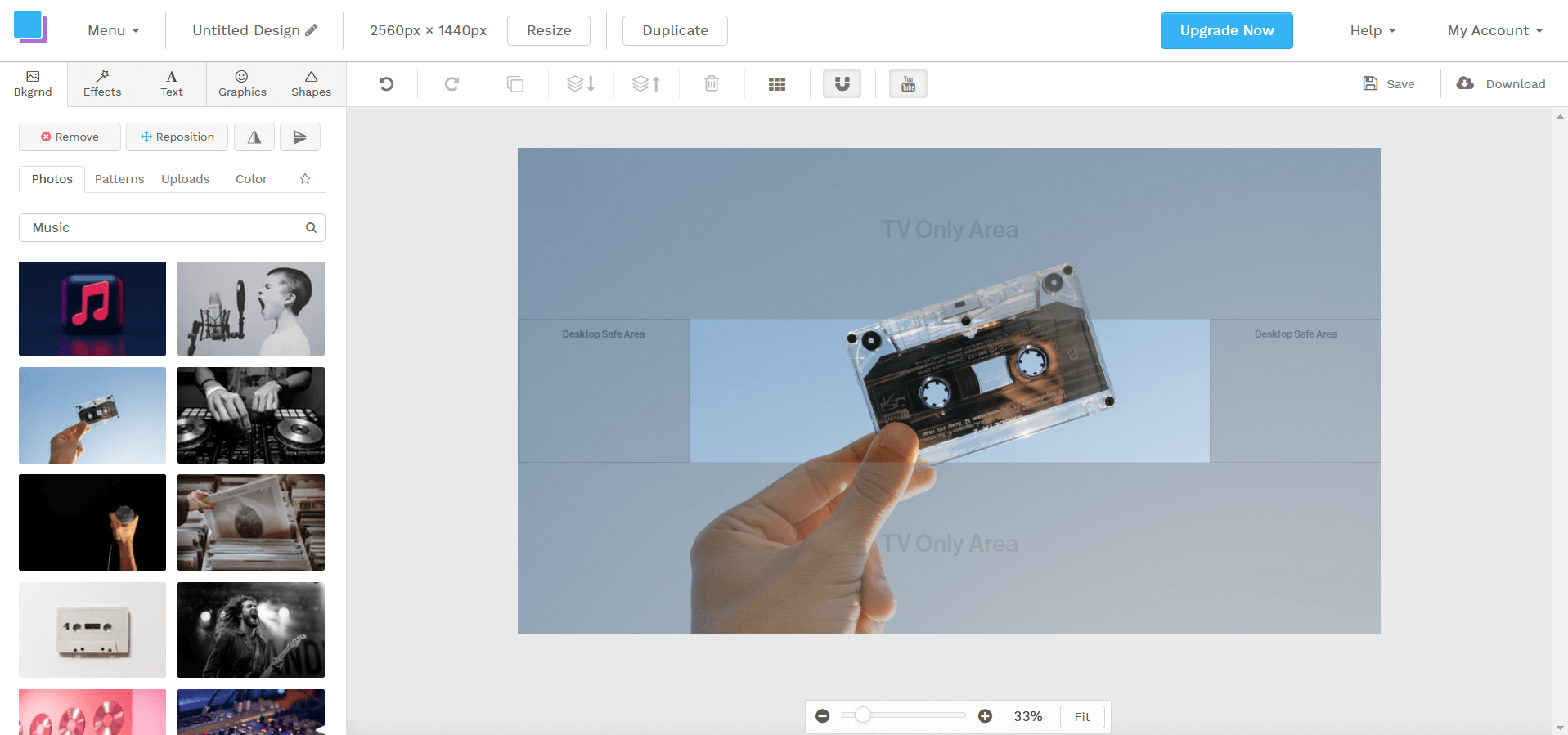Click the Resize button

tap(549, 30)
